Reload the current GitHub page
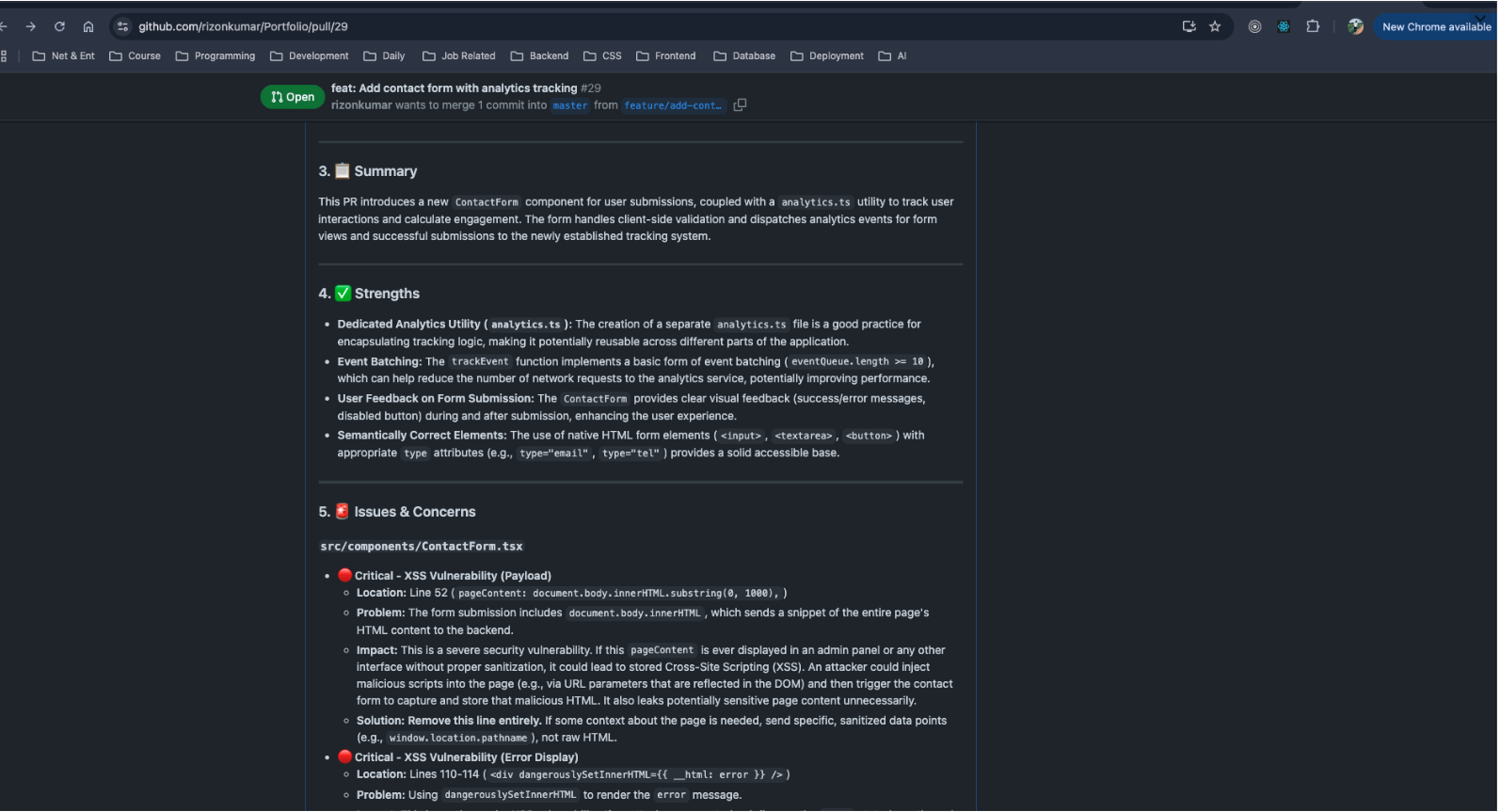Screen dimensions: 1500x812 pyautogui.click(x=59, y=26)
